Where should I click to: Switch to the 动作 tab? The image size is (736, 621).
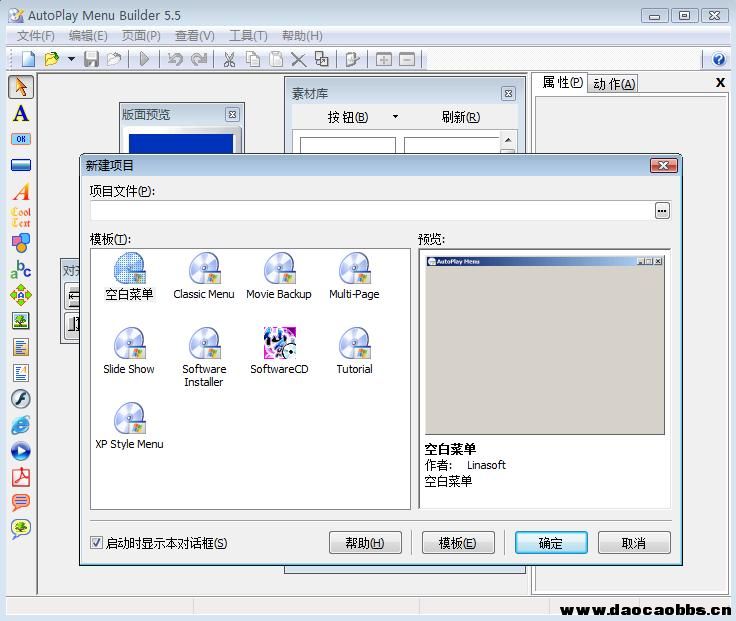[613, 84]
